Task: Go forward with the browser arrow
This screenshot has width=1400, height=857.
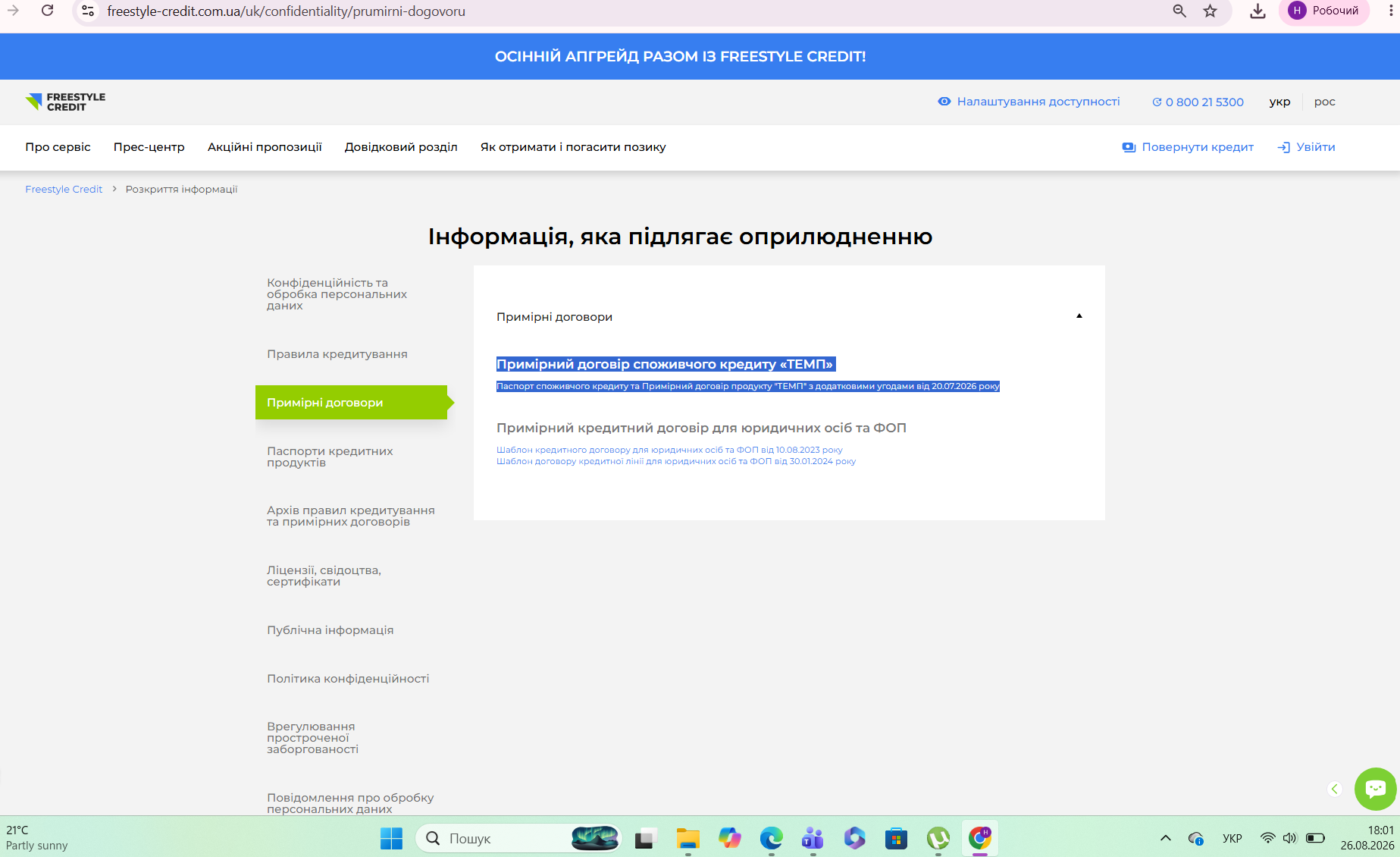Action: (x=13, y=11)
